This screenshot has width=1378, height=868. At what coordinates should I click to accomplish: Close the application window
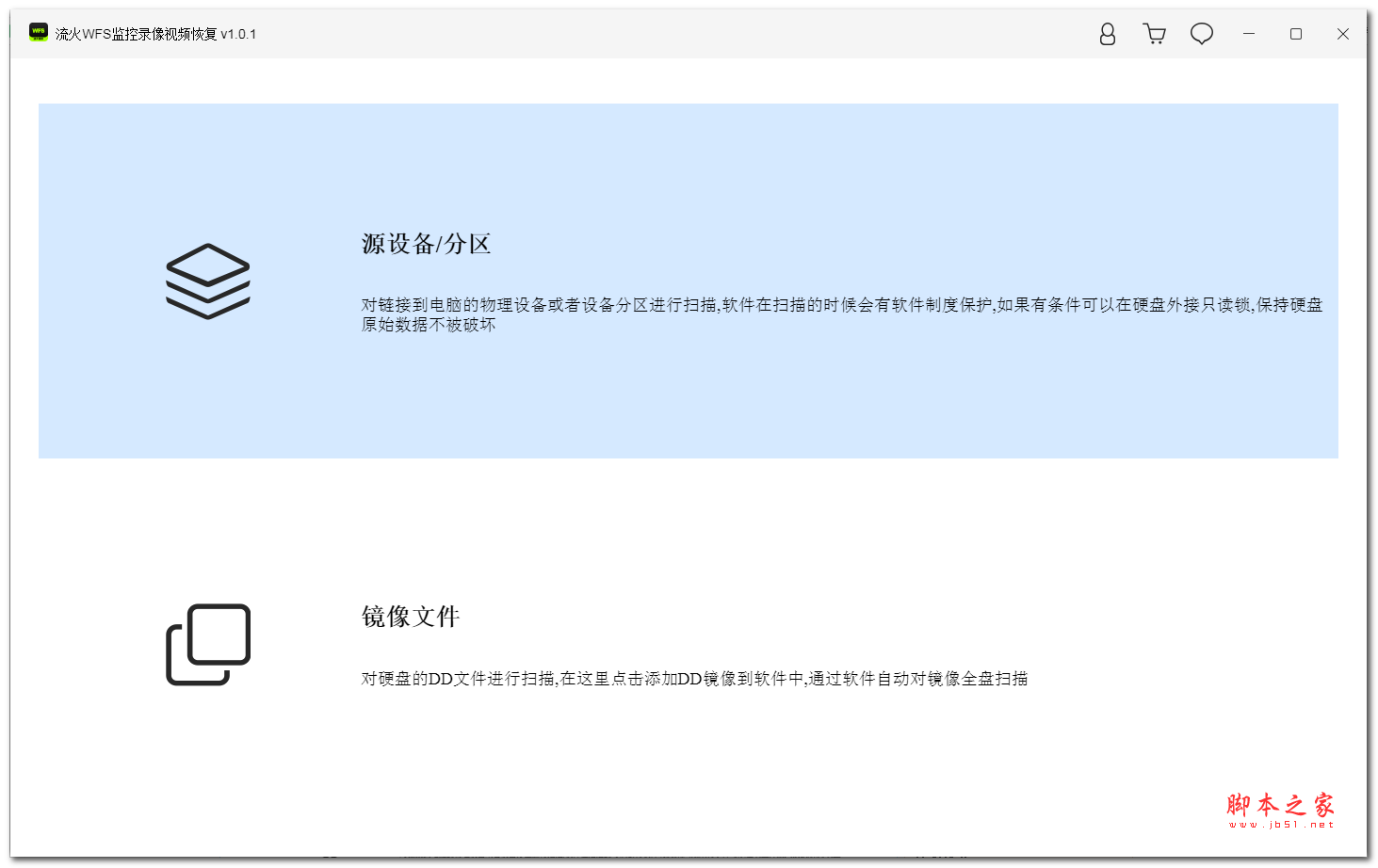coord(1343,34)
